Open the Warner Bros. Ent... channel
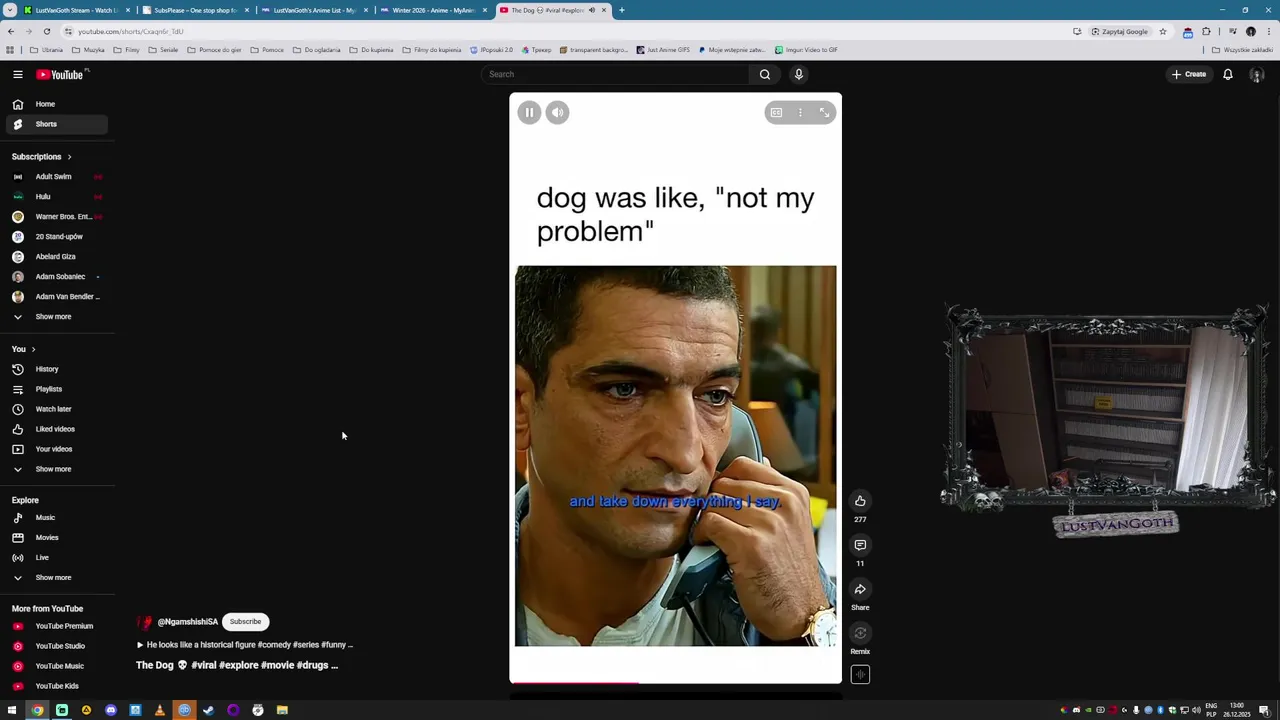The image size is (1280, 720). (56, 216)
